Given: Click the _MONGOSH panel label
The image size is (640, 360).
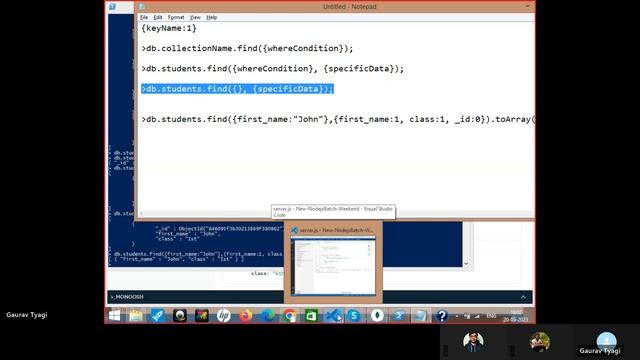Looking at the screenshot, I should click(x=127, y=297).
